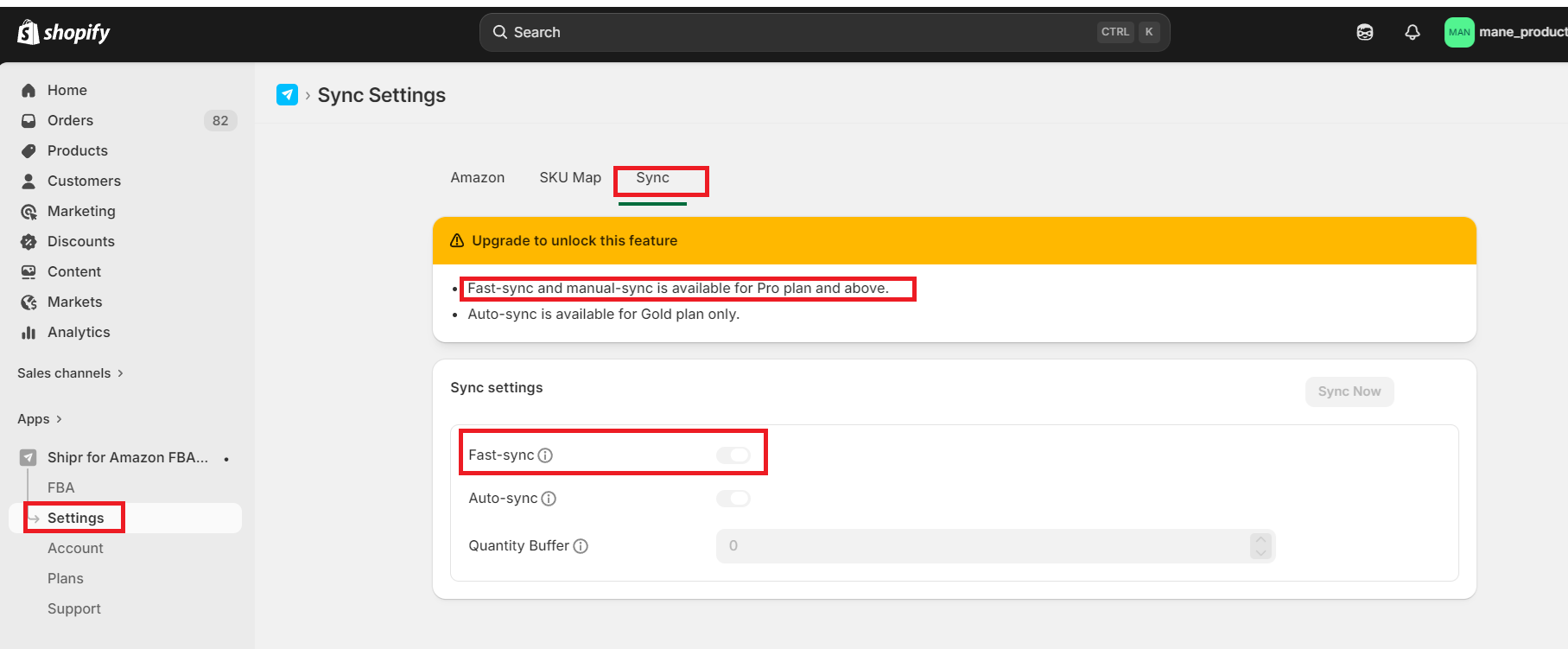The image size is (1568, 649).
Task: Open Orders in the sidebar
Action: coord(70,121)
